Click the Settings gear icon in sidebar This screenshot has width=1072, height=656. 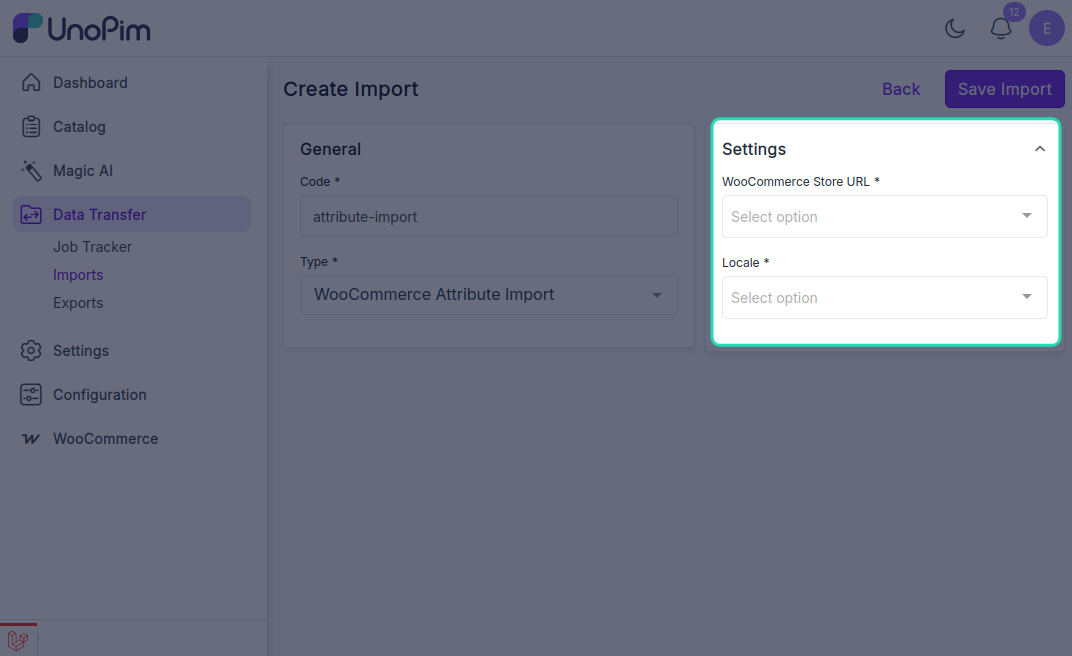[31, 351]
